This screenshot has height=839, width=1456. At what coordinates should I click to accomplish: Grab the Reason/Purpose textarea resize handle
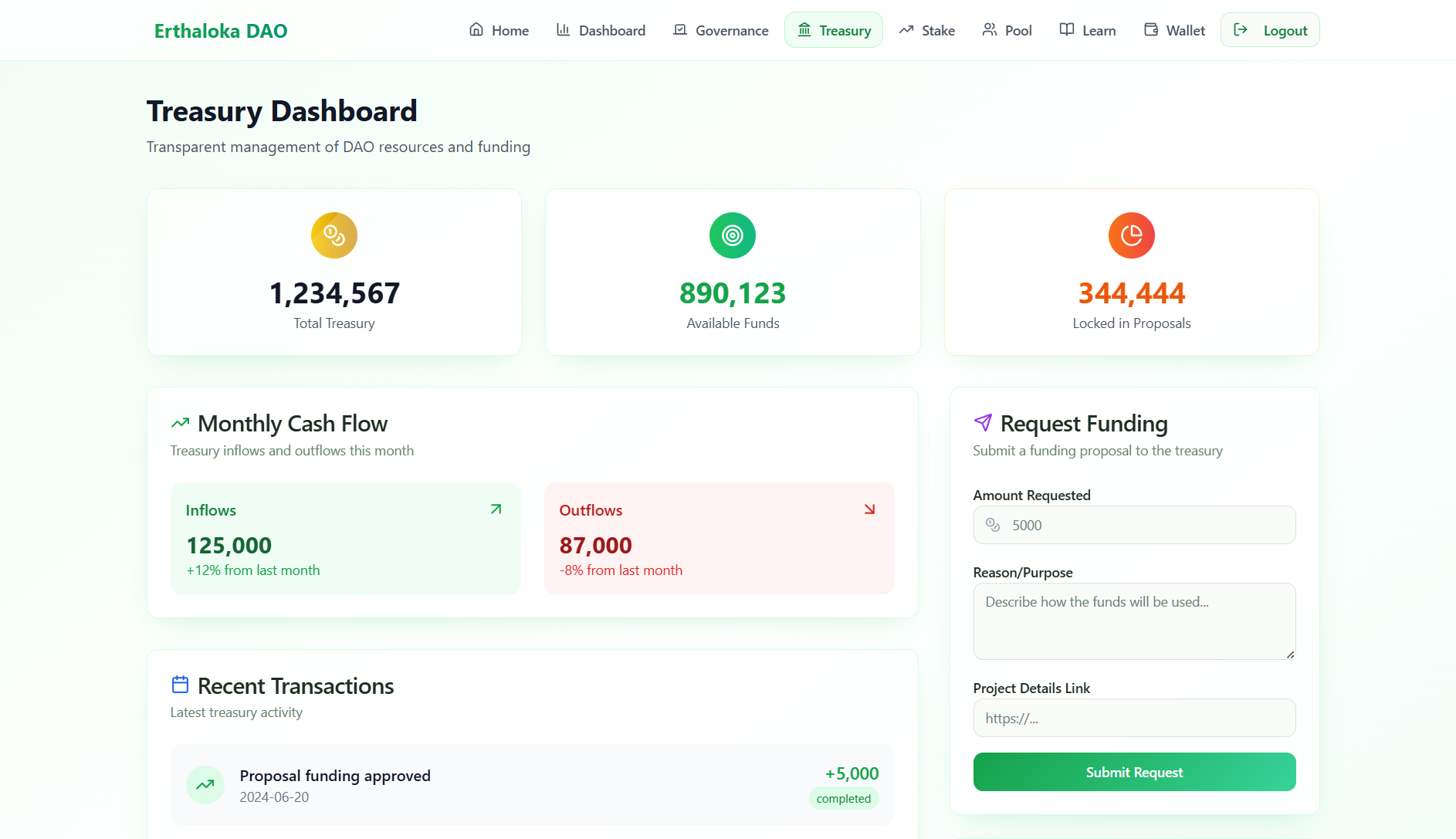[1290, 654]
